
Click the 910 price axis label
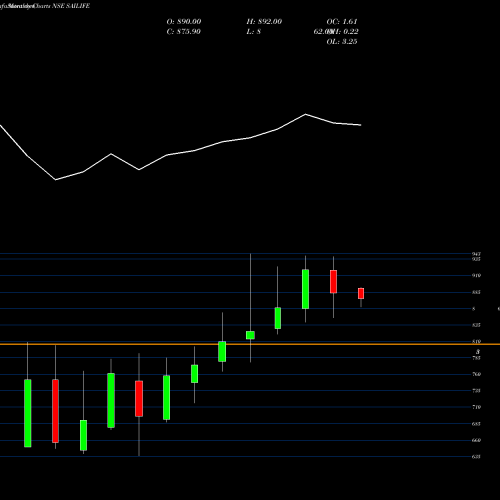click(476, 275)
